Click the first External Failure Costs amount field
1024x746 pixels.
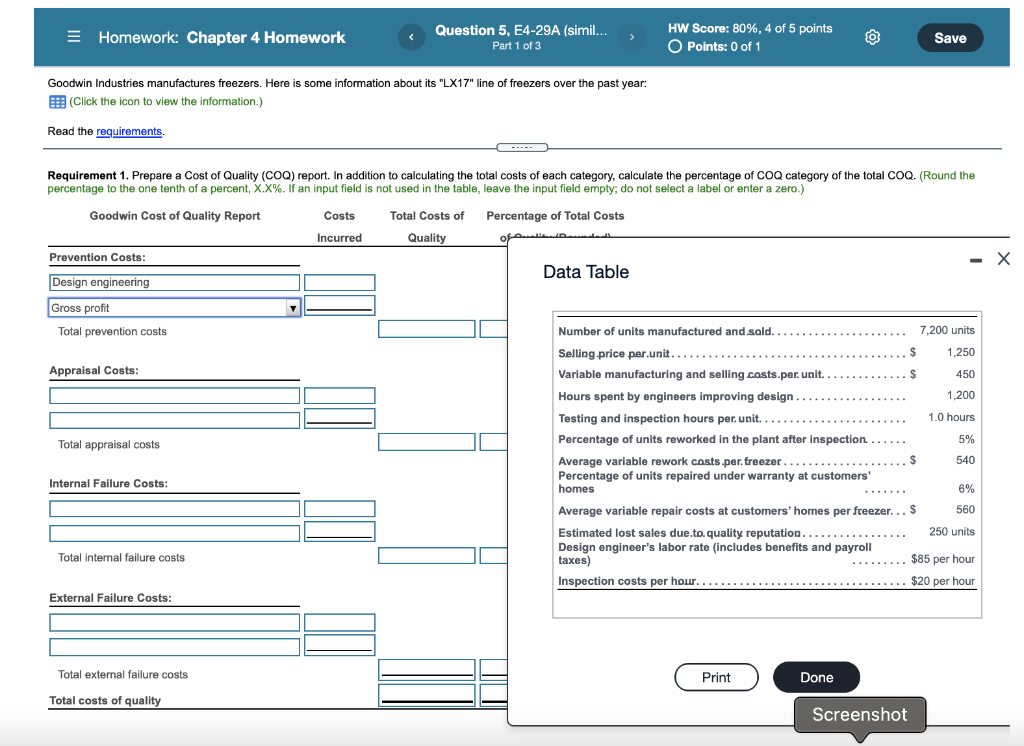[340, 622]
